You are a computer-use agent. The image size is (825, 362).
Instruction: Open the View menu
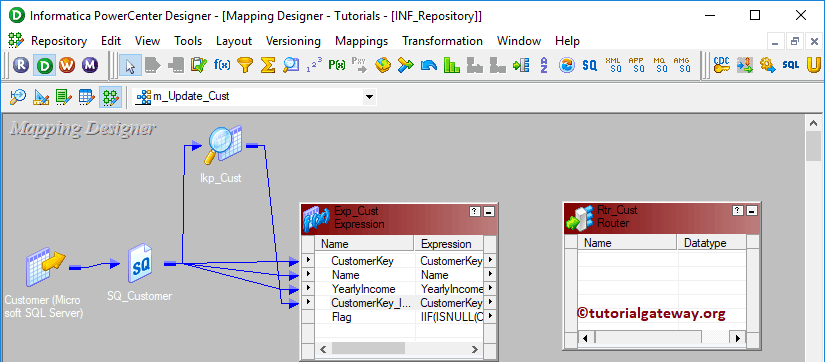point(147,41)
